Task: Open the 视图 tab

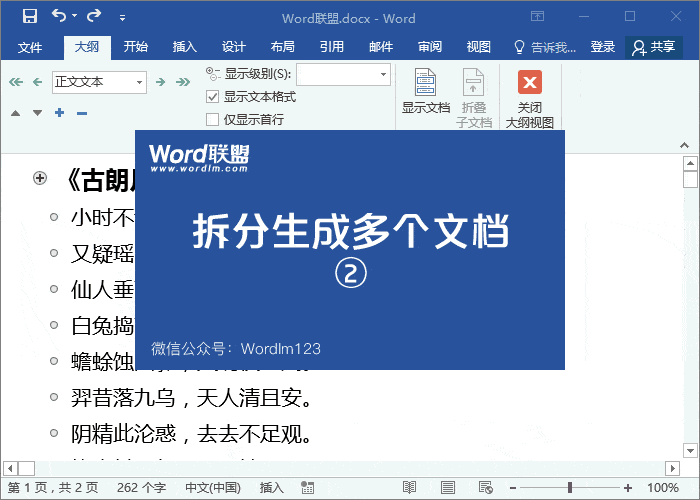Action: pos(479,47)
